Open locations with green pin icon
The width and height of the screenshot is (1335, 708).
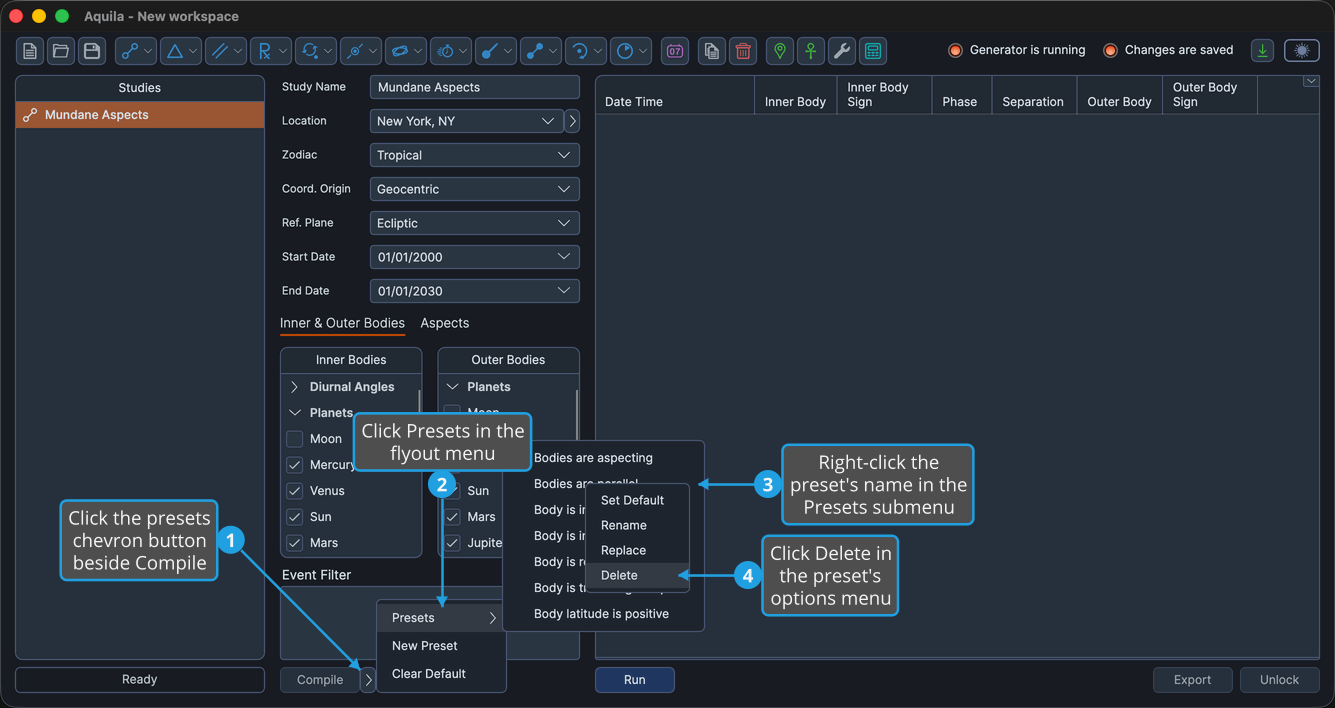(780, 51)
